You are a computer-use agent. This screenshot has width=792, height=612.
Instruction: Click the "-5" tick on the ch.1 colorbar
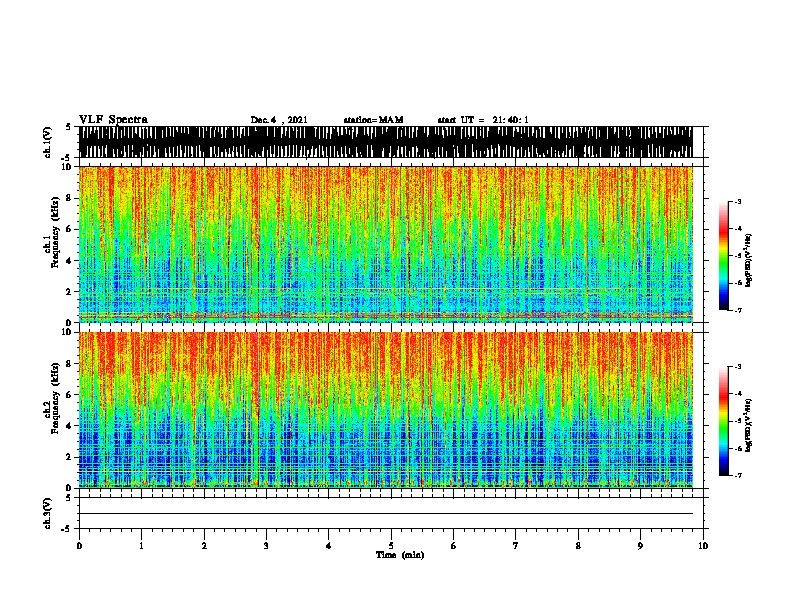tap(737, 256)
